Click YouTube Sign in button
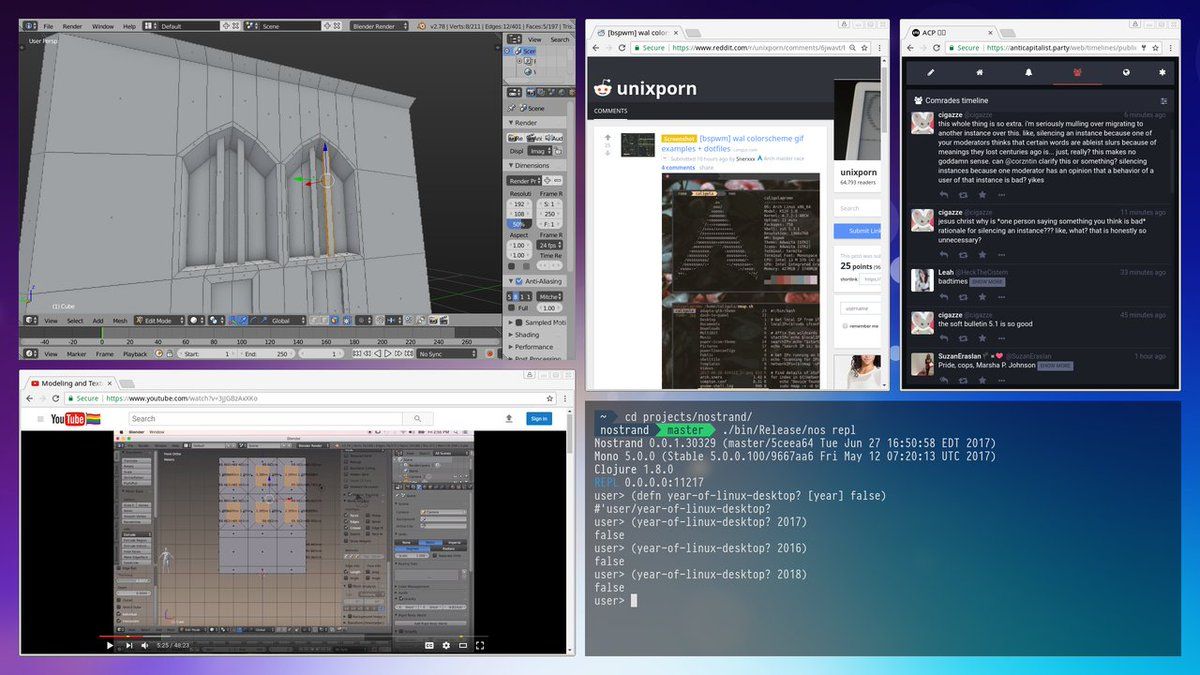 [538, 419]
